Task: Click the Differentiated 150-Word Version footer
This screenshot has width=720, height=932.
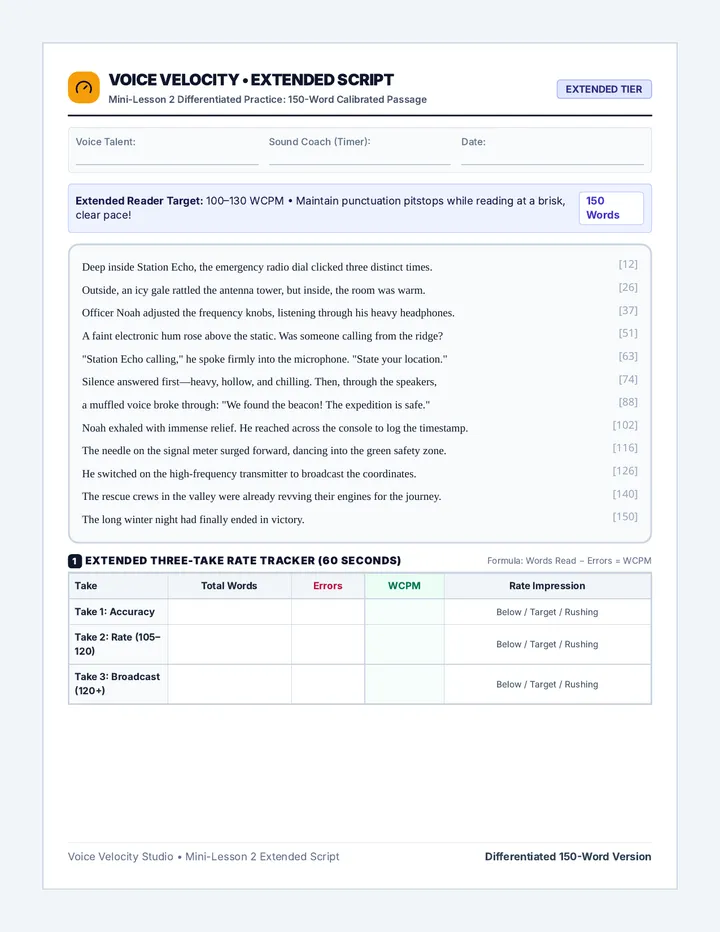Action: tap(568, 857)
